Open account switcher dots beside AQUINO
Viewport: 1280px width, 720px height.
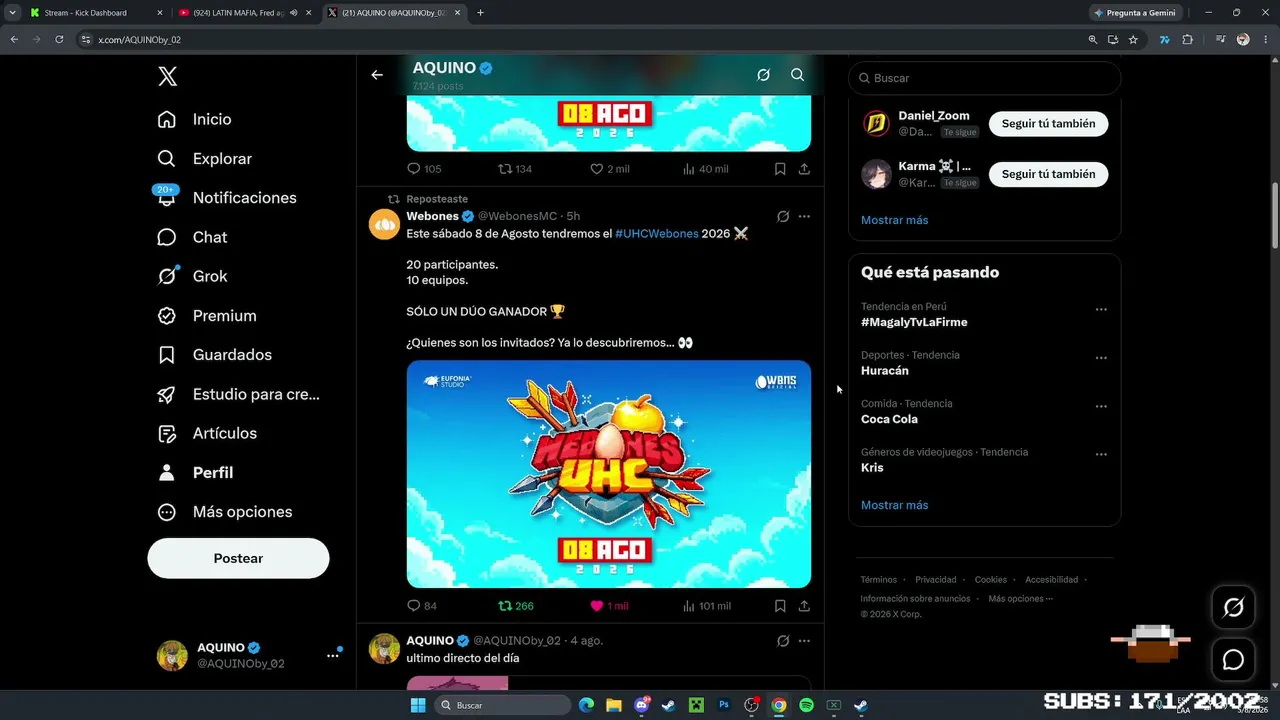pyautogui.click(x=333, y=656)
